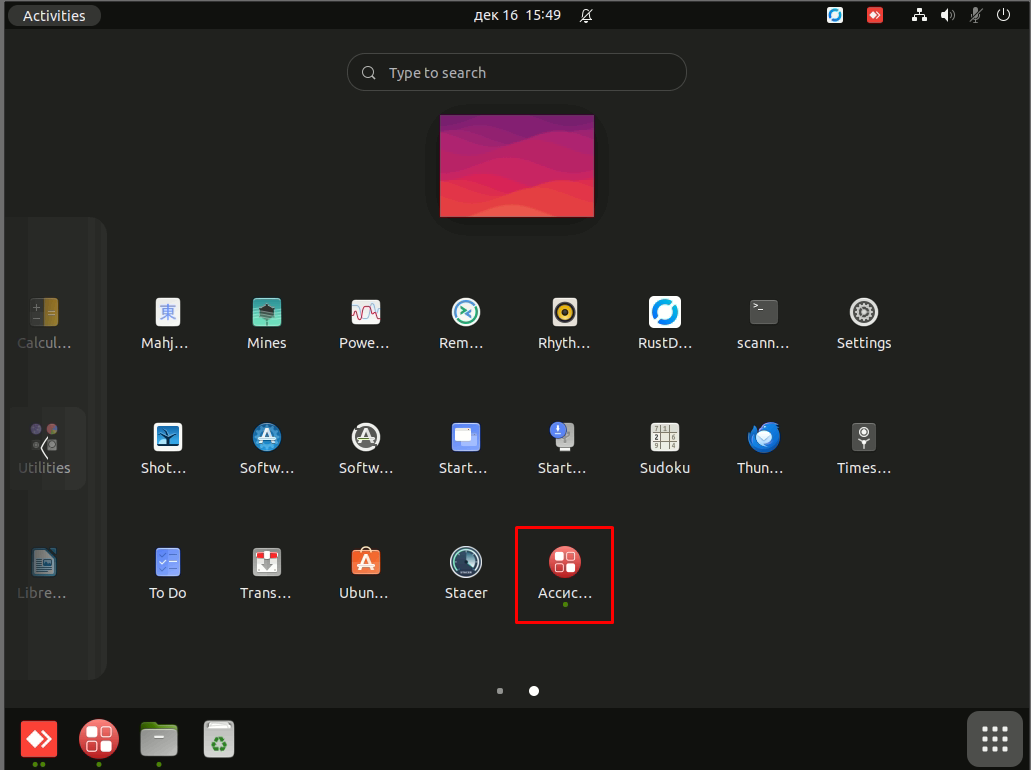The image size is (1031, 770).
Task: Open the Settings gear app
Action: pos(863,313)
